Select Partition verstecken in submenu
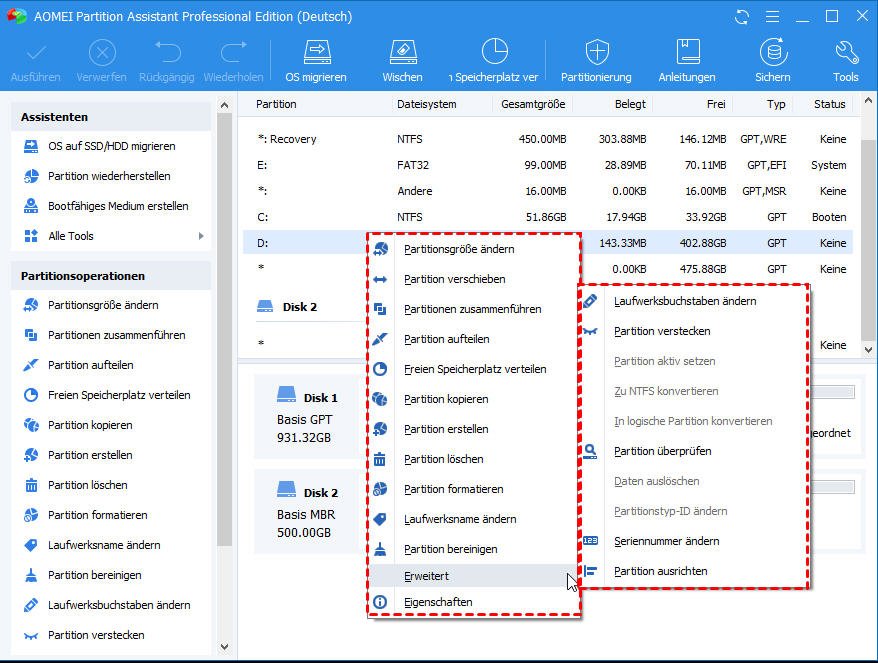The height and width of the screenshot is (663, 878). point(693,331)
